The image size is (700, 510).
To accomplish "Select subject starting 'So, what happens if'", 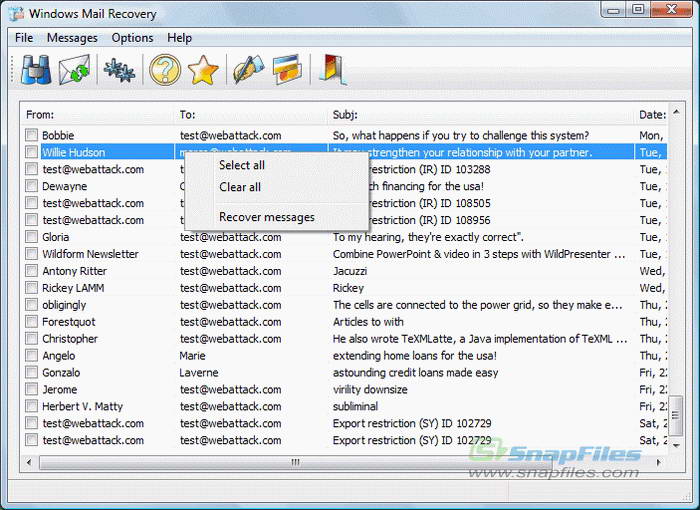I will [461, 135].
